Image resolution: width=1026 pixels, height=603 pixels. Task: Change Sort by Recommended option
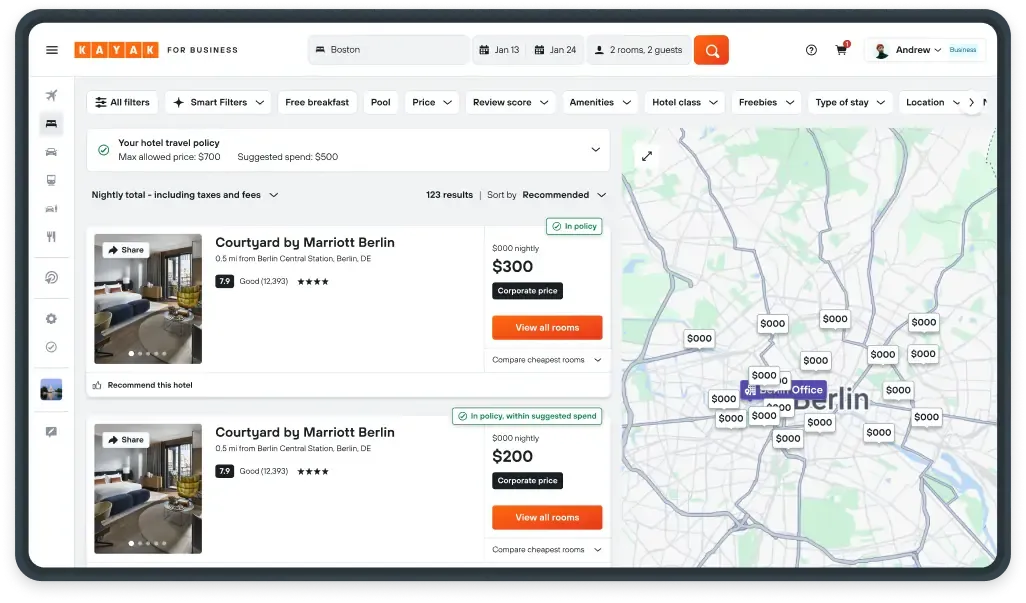[564, 195]
